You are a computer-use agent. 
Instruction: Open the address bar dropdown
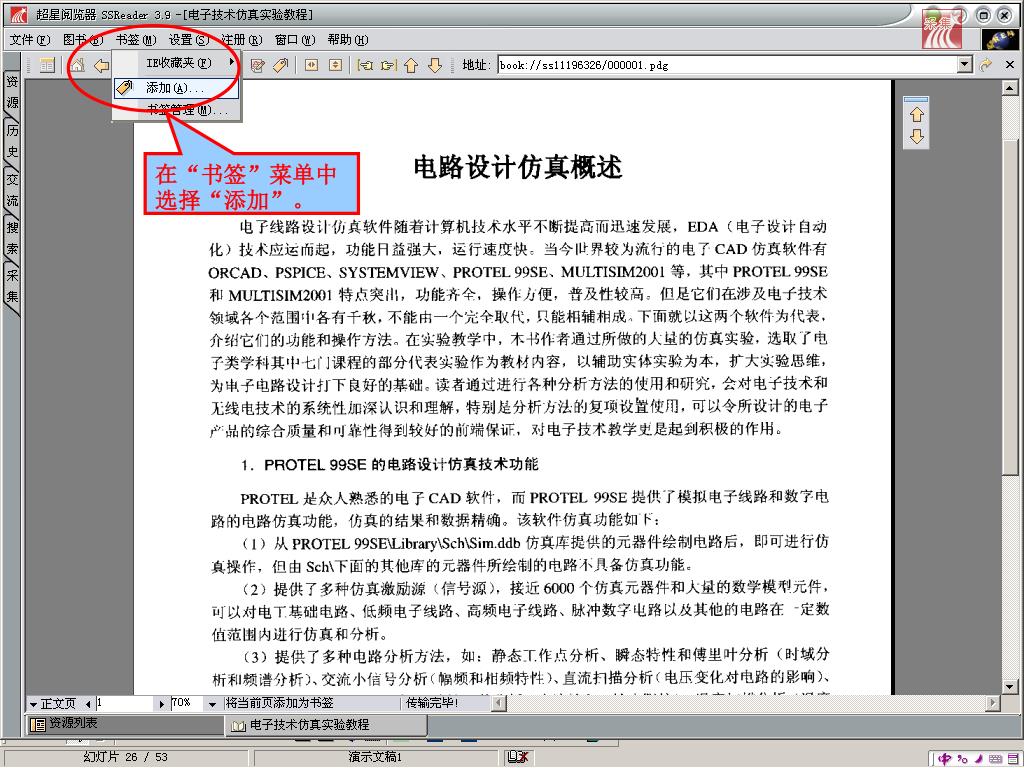[x=965, y=65]
